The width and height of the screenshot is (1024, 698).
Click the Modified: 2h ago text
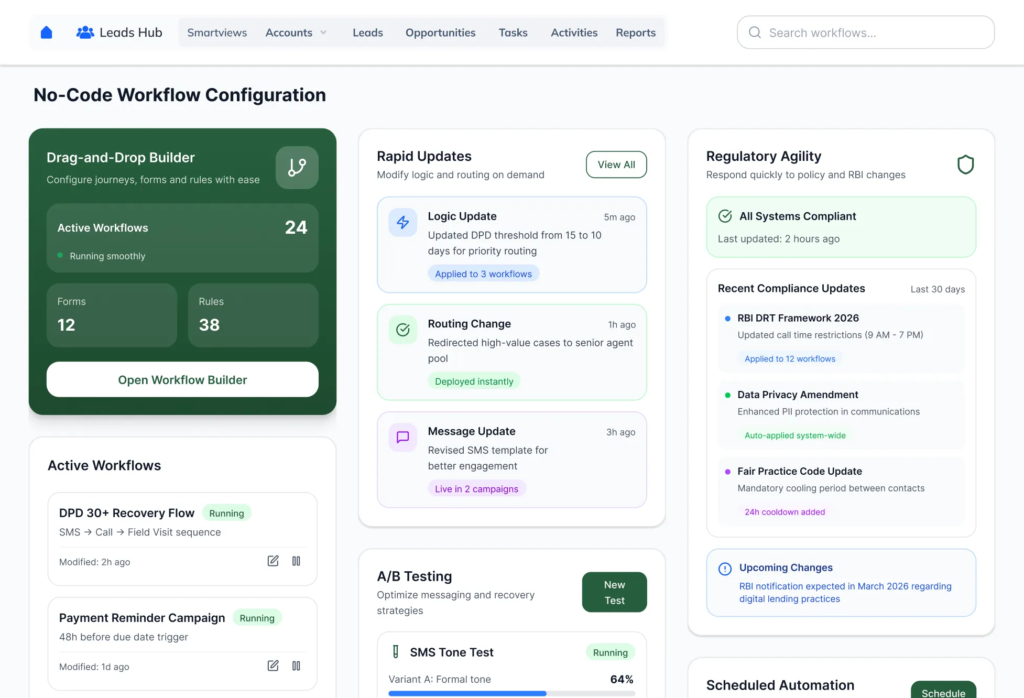click(x=95, y=562)
